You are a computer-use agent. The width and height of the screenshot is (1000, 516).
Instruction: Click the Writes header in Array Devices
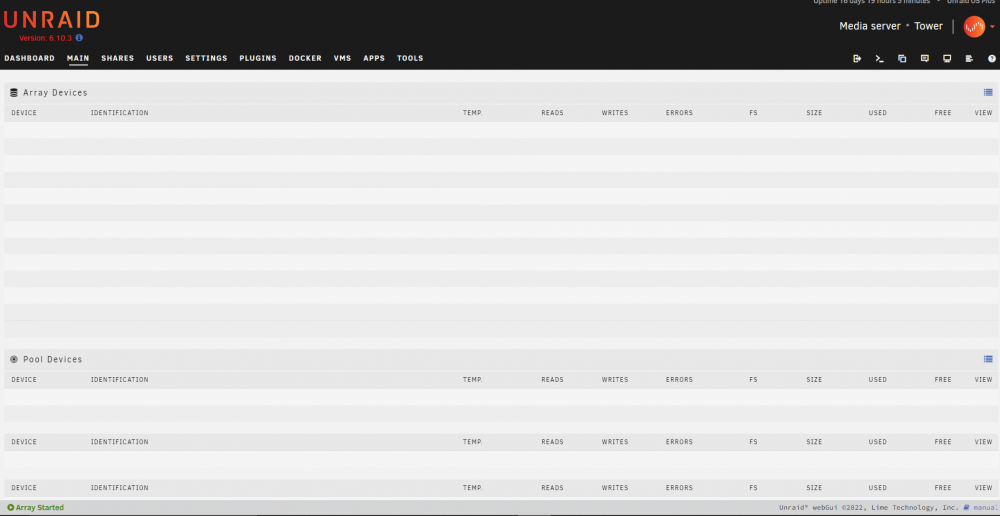coord(615,113)
